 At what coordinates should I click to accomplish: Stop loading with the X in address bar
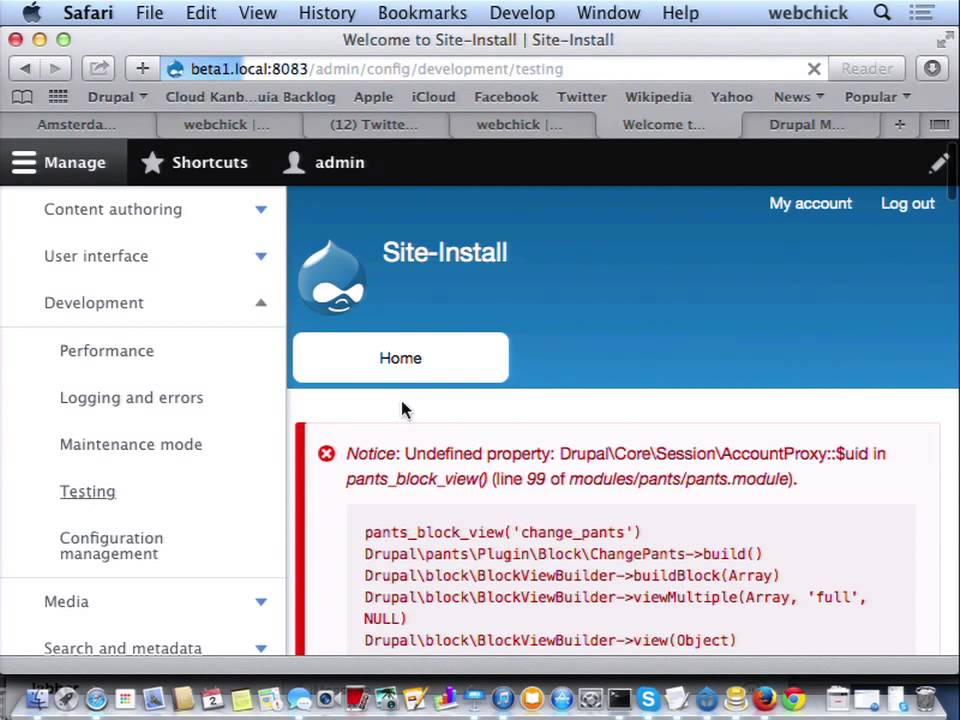(x=814, y=69)
